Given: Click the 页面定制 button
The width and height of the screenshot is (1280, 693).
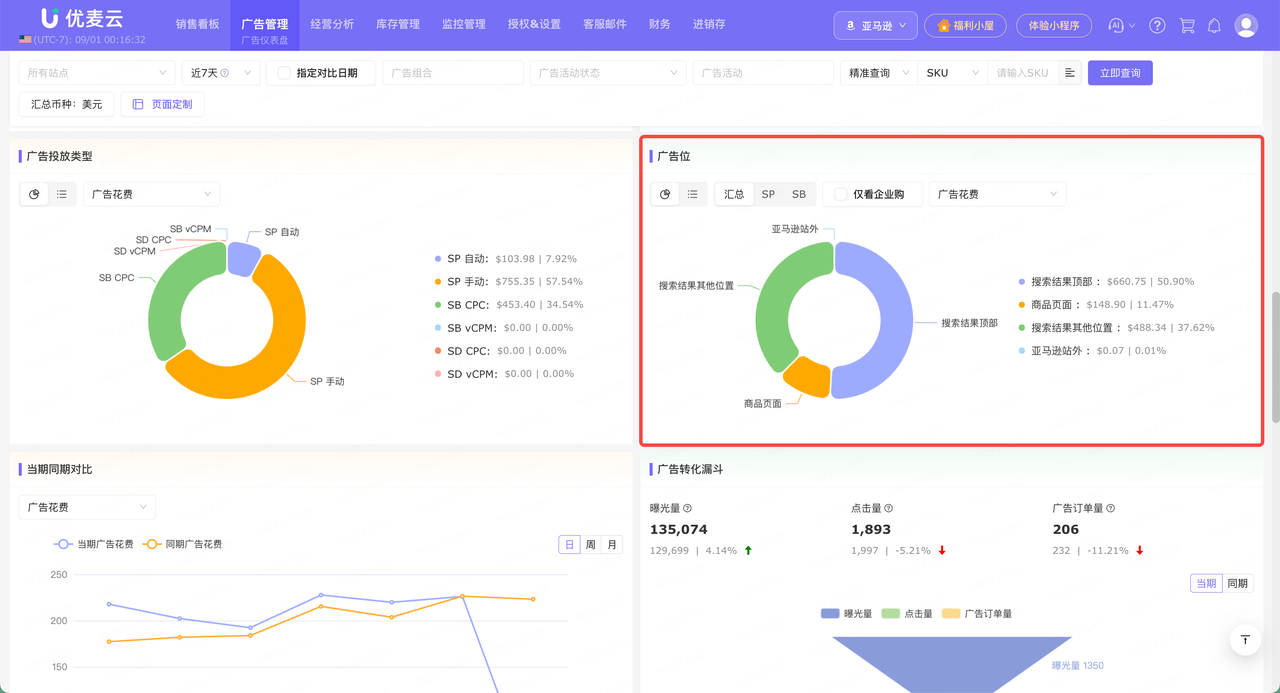Looking at the screenshot, I should [x=162, y=104].
